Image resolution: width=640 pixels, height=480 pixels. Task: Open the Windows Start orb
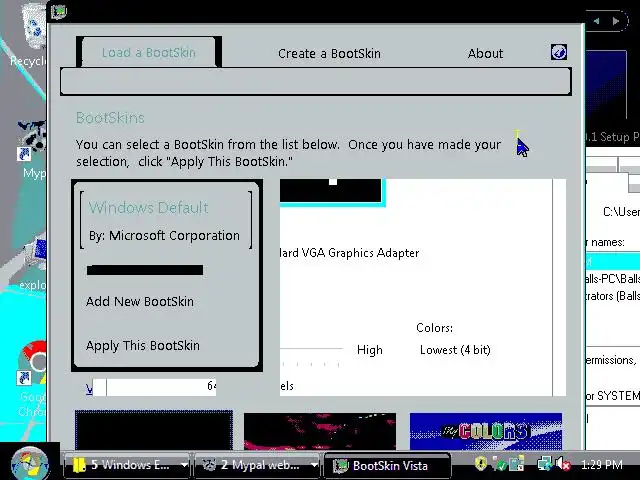30,464
